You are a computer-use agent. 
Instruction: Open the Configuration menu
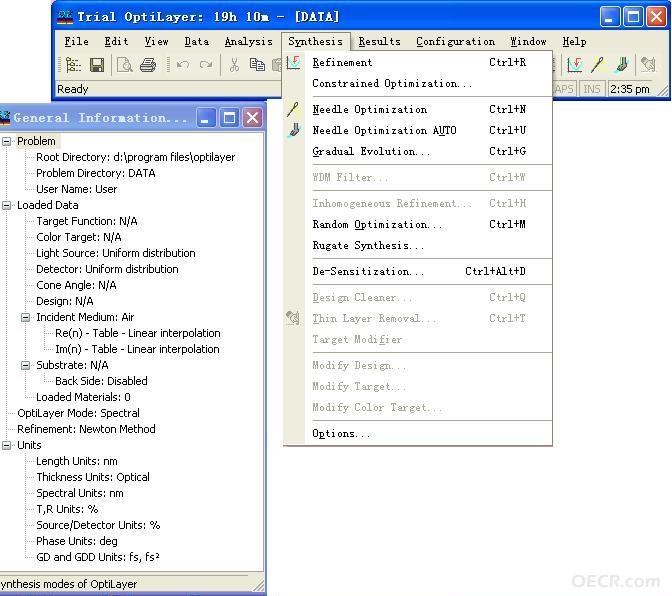click(455, 42)
